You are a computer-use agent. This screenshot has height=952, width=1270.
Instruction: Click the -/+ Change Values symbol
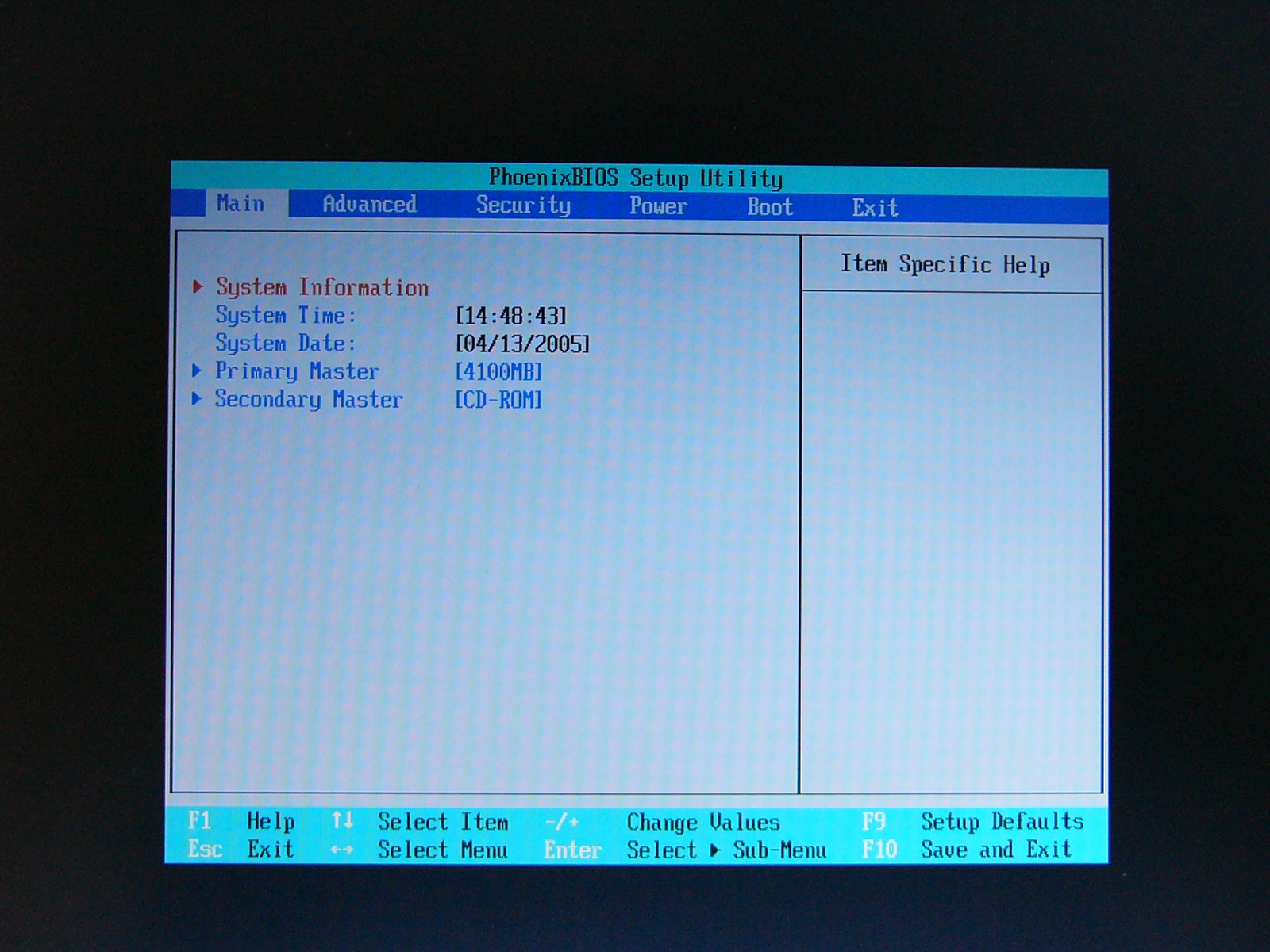(562, 822)
